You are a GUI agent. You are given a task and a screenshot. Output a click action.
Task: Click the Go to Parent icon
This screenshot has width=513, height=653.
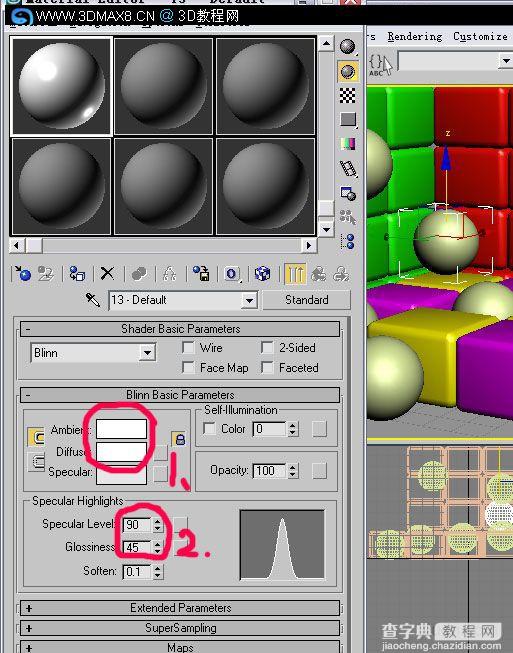click(x=319, y=274)
